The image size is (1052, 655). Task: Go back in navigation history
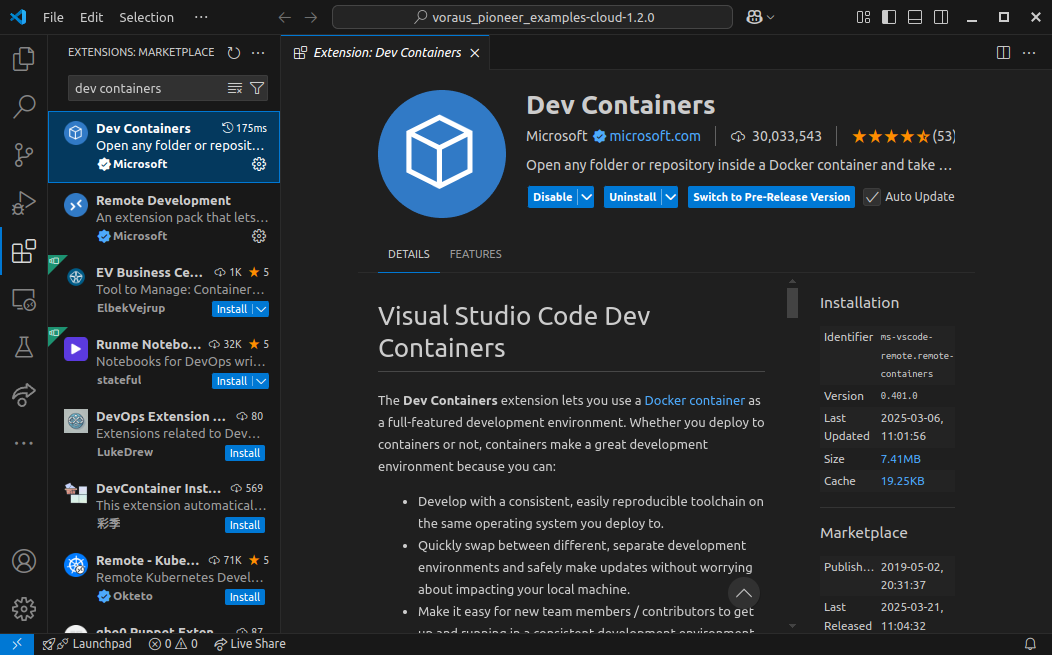pyautogui.click(x=284, y=17)
